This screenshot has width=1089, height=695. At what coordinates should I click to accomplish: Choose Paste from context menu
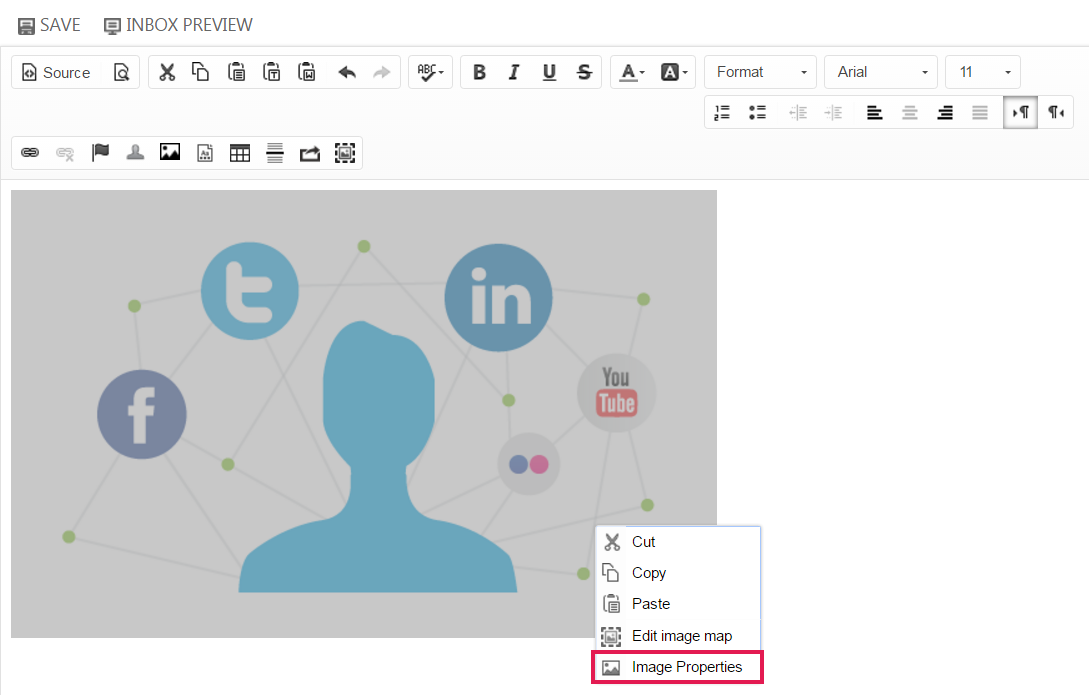tap(678, 604)
